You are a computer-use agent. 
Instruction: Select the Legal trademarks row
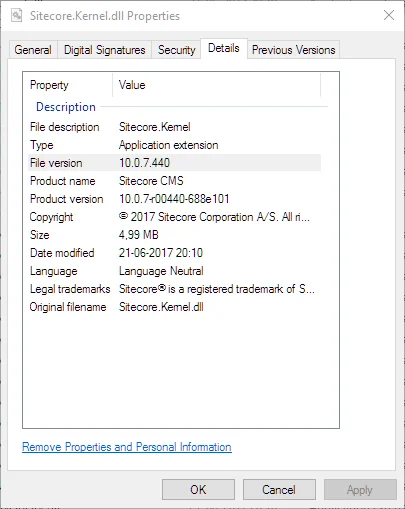point(174,289)
